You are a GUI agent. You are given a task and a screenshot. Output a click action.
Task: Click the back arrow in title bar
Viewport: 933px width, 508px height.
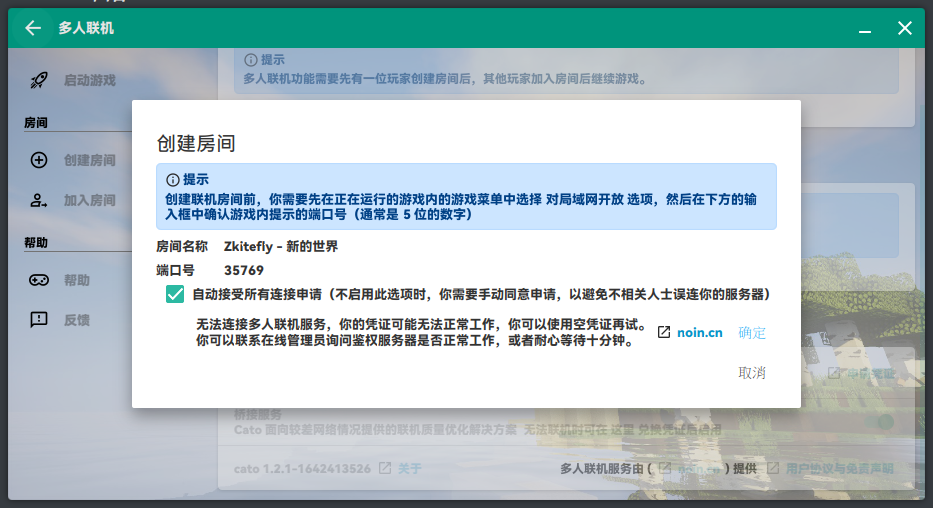tap(33, 28)
